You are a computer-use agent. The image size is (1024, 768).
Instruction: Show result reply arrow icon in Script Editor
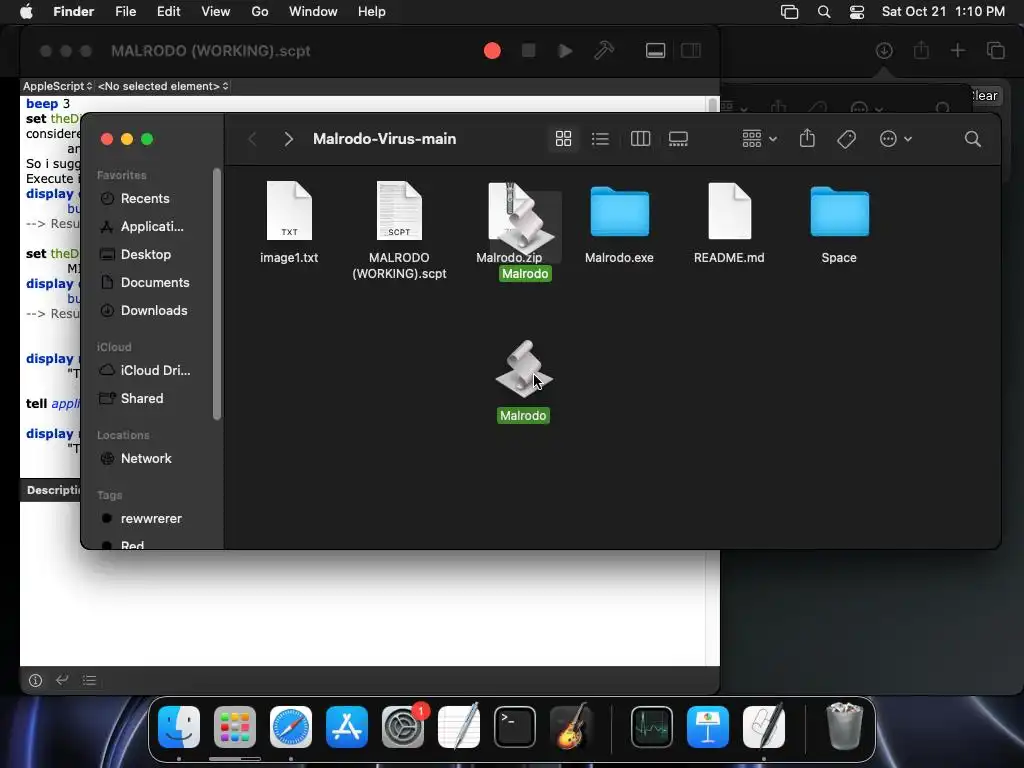pos(62,680)
